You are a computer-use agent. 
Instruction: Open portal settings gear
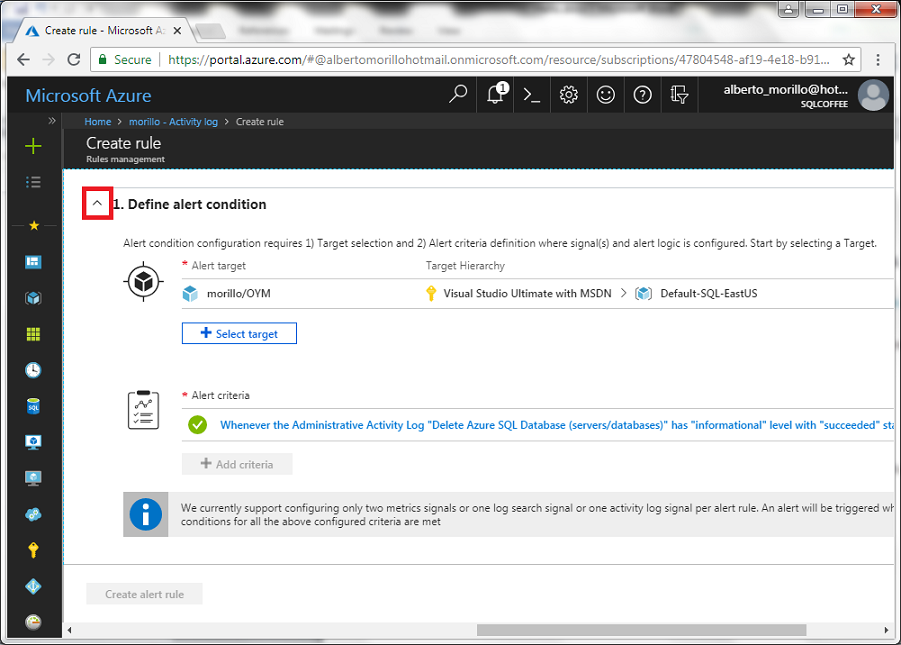568,95
